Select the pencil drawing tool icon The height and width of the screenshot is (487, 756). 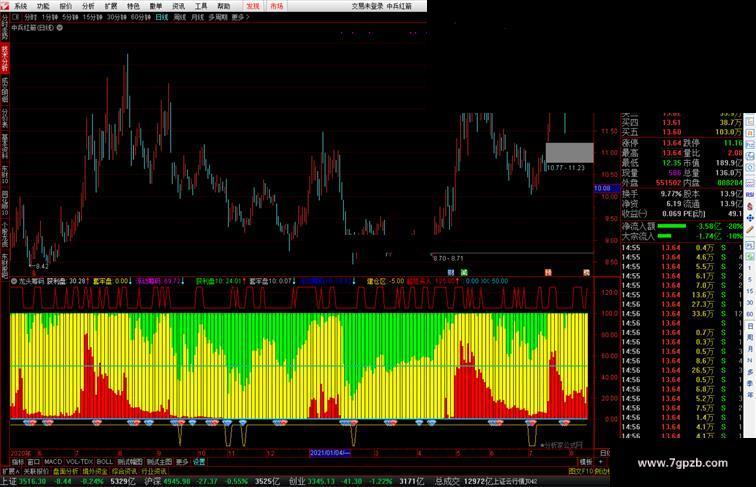coord(750,230)
